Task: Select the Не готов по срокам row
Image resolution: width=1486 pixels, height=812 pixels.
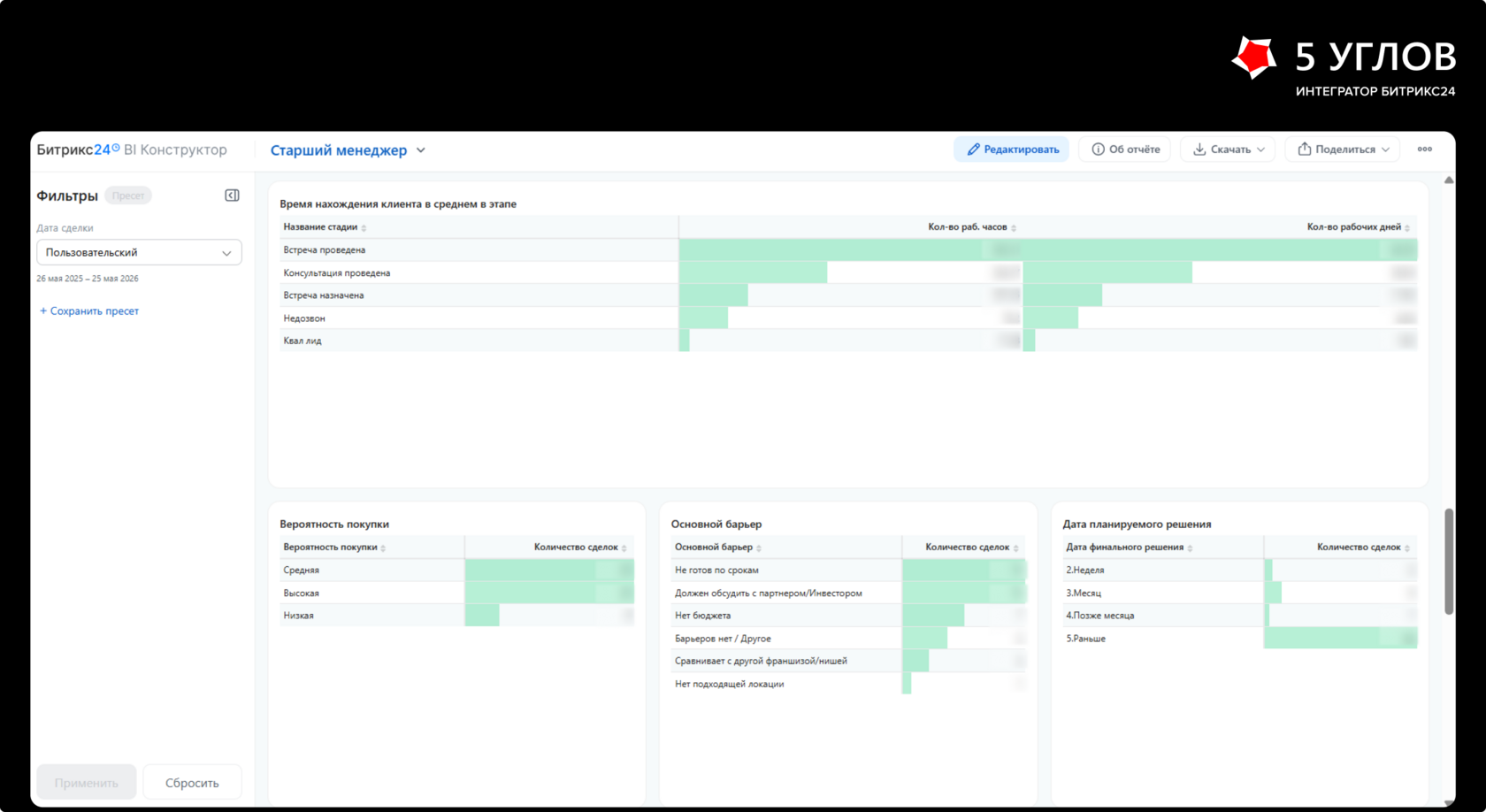Action: click(x=848, y=571)
